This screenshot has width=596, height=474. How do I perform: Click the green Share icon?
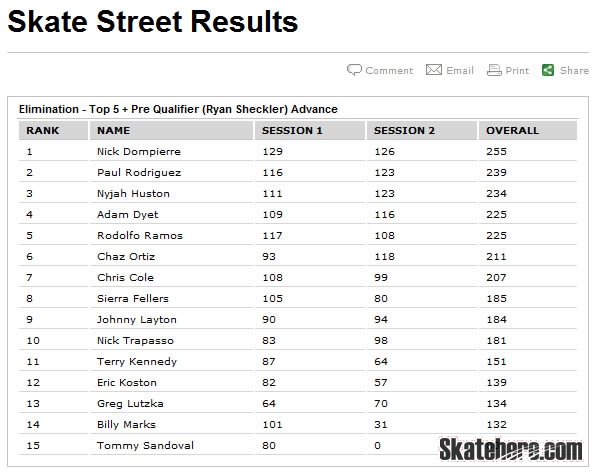[548, 70]
